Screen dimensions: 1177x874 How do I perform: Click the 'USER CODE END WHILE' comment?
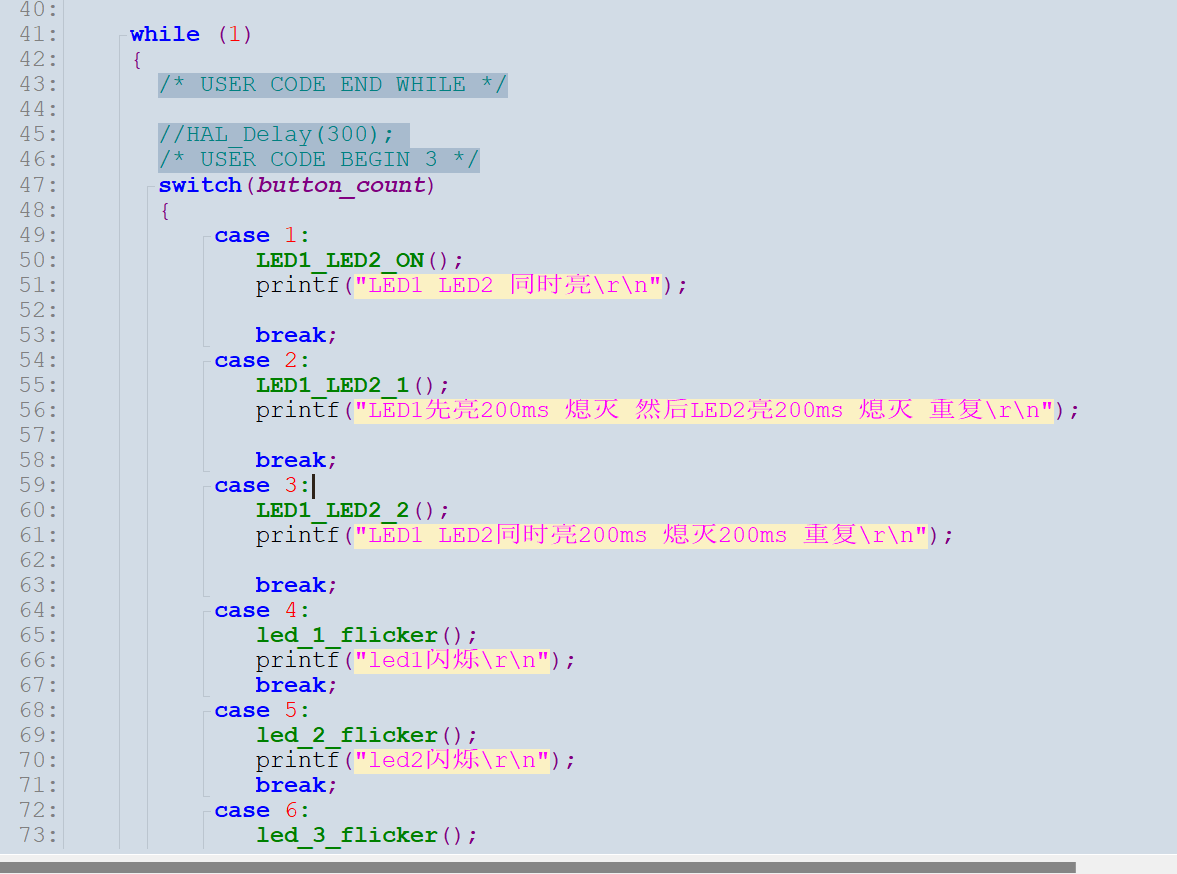pyautogui.click(x=333, y=84)
